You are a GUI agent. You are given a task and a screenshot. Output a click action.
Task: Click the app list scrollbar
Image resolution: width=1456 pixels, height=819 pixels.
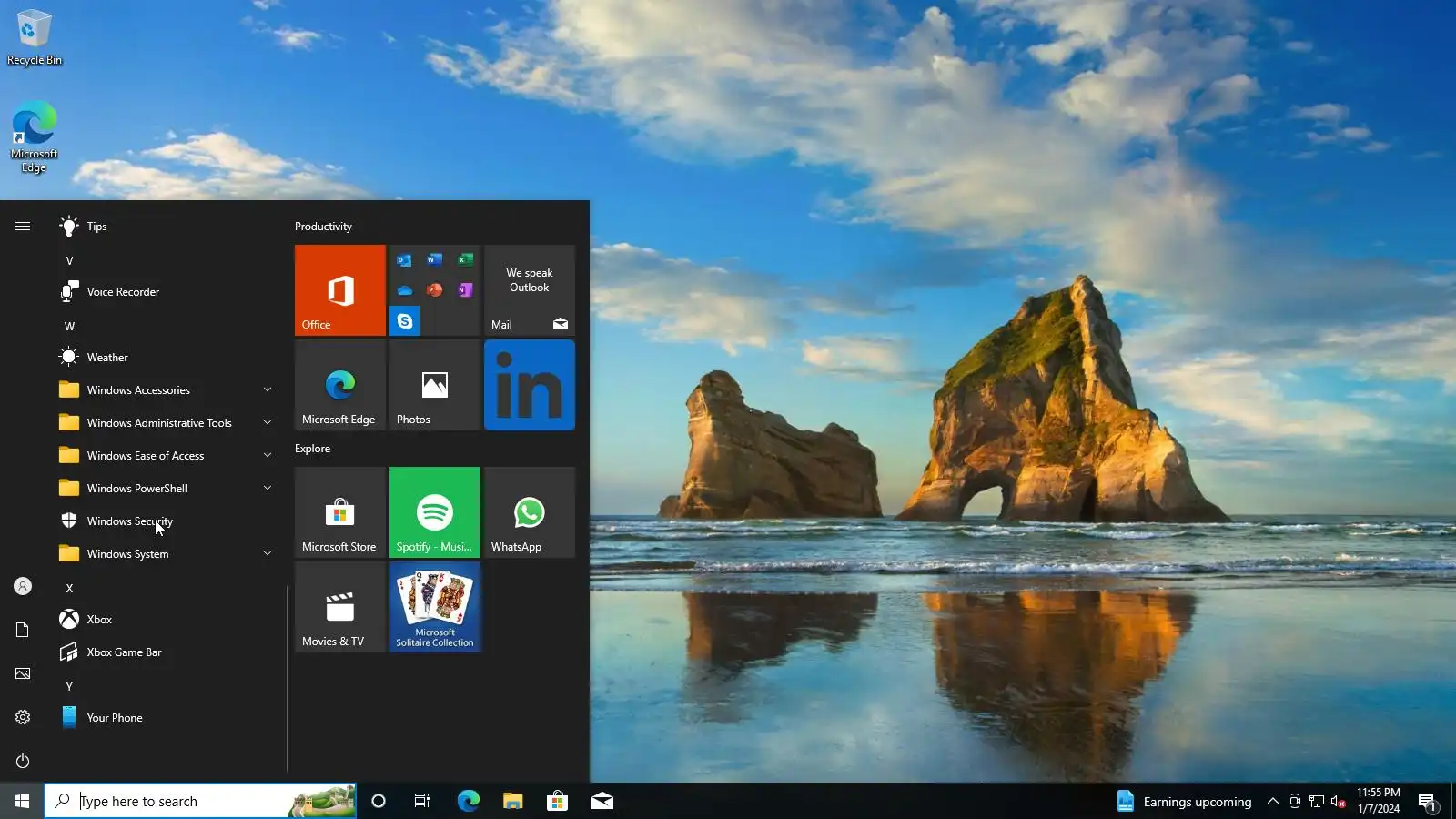pyautogui.click(x=288, y=678)
